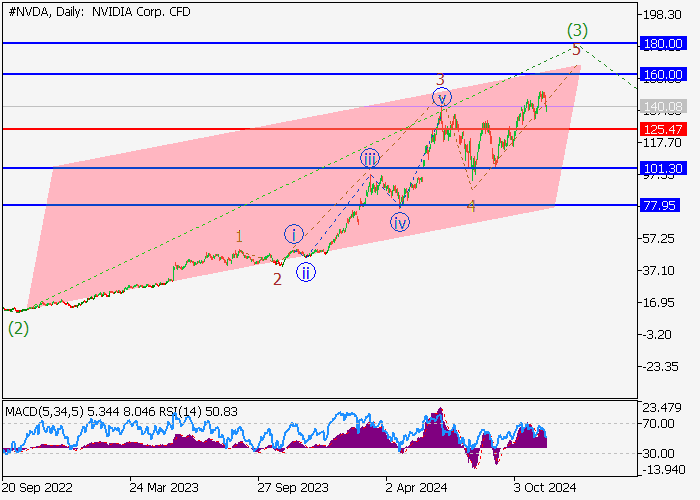Viewport: 700px width, 500px height.
Task: Click the RSI(14) 50.83 indicator label
Action: [x=198, y=412]
